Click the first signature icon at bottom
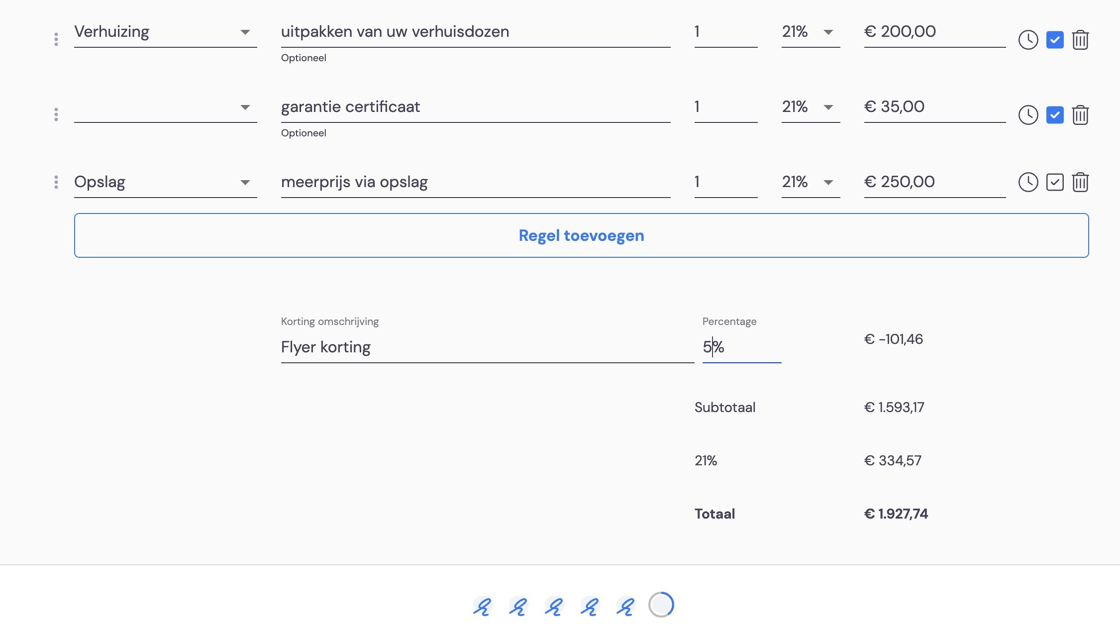This screenshot has height=638, width=1120. click(482, 607)
